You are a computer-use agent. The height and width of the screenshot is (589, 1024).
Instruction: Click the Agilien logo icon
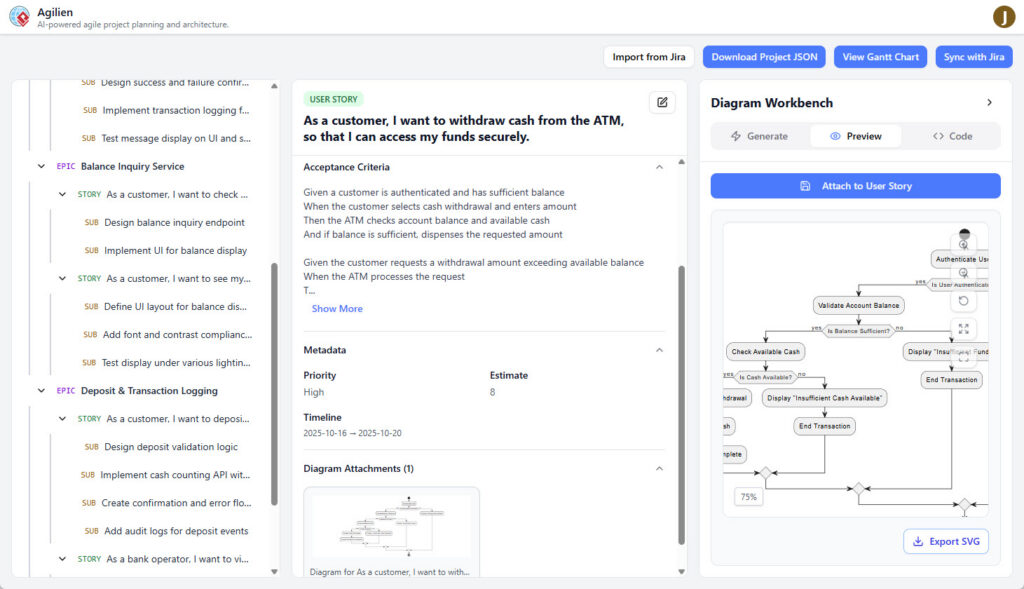click(x=18, y=16)
